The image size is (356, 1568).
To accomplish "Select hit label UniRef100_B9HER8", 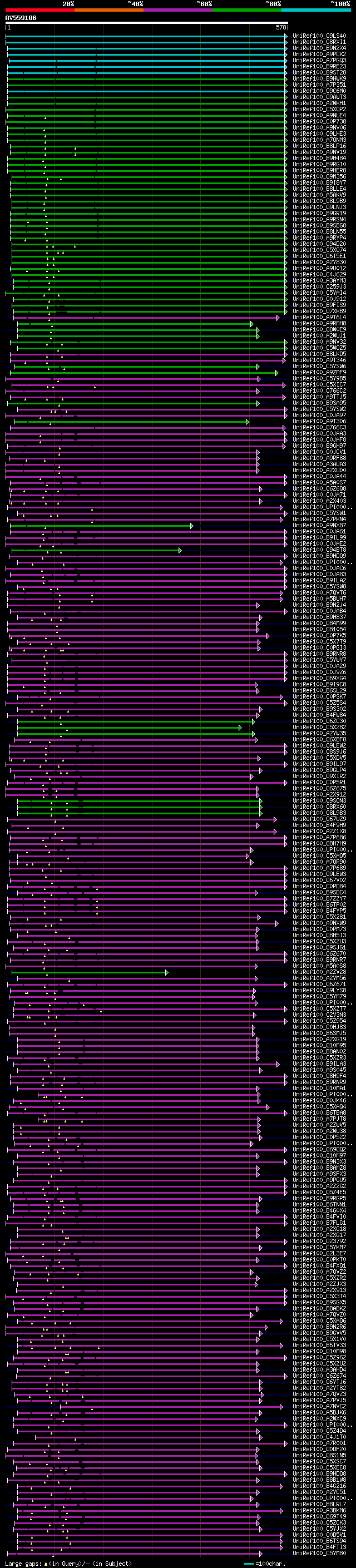I will coord(319,170).
